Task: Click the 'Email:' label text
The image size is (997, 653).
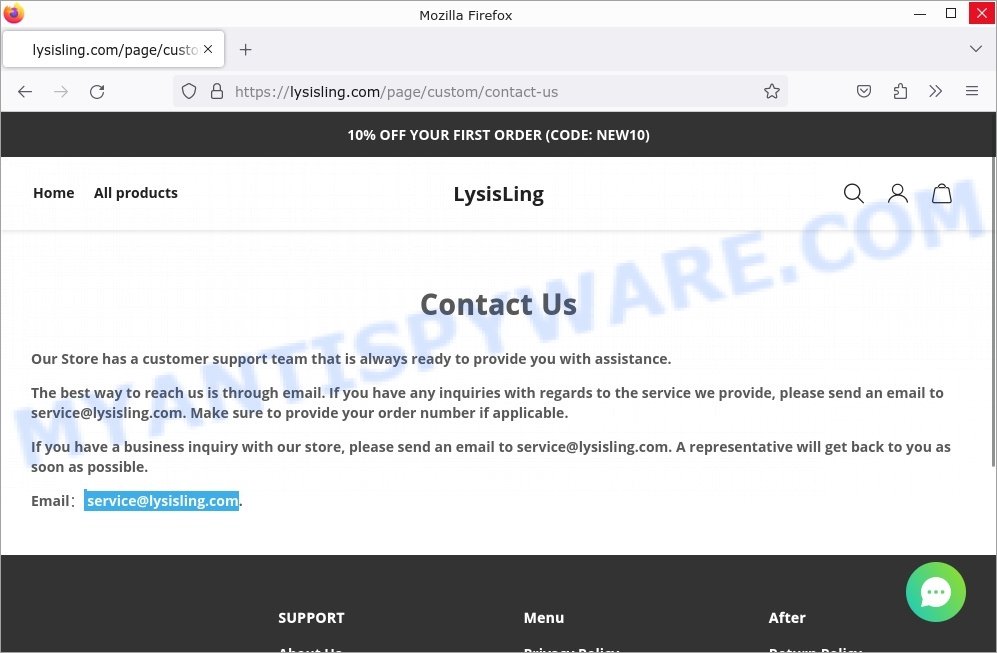Action: point(53,501)
